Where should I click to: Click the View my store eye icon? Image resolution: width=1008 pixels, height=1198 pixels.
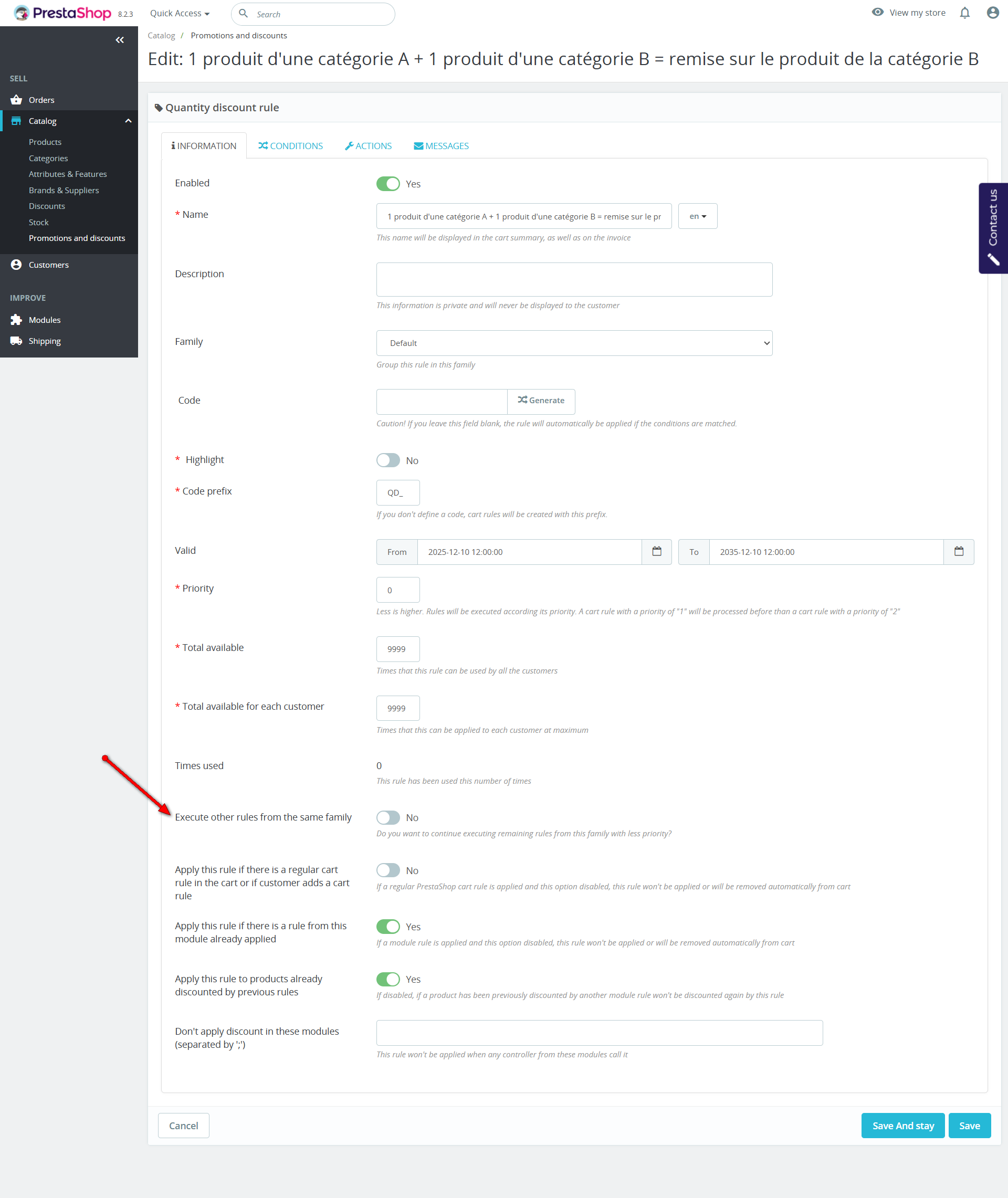click(x=877, y=13)
